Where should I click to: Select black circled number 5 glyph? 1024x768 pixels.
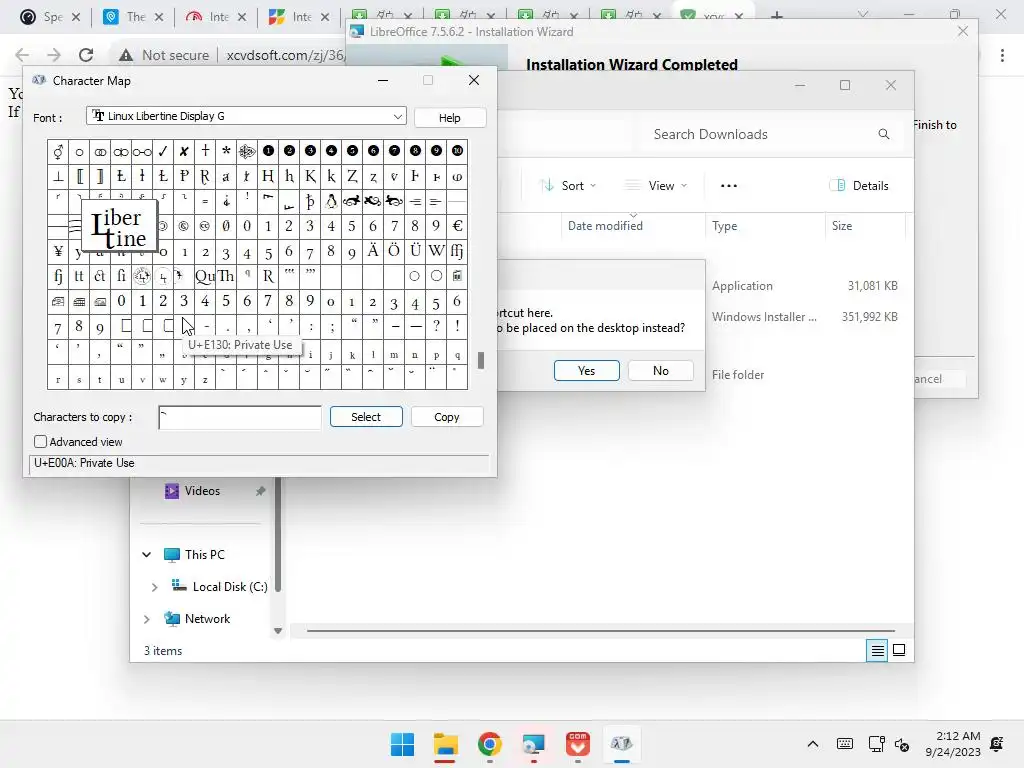point(352,152)
